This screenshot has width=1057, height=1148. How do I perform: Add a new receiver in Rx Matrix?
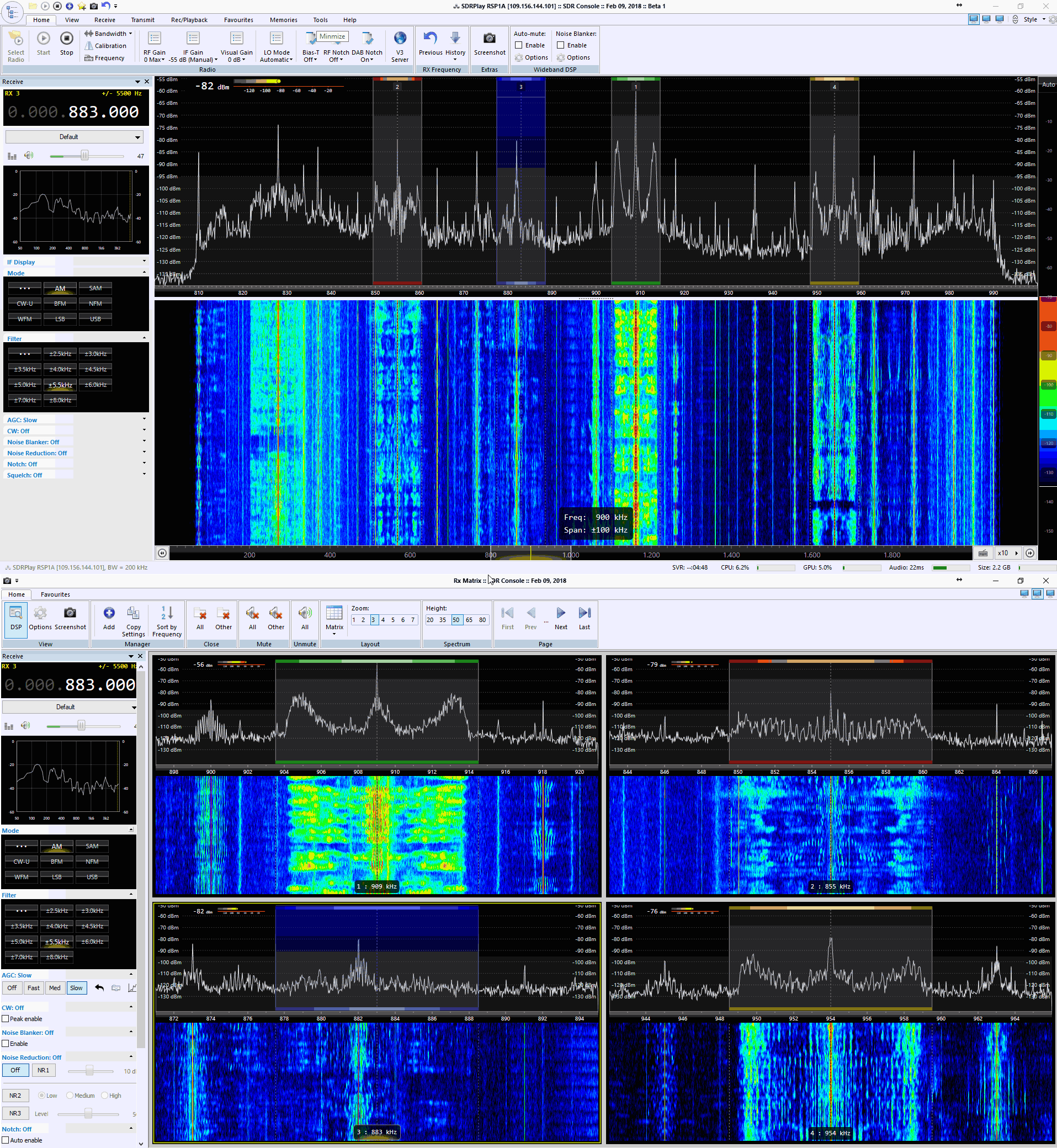tap(109, 614)
